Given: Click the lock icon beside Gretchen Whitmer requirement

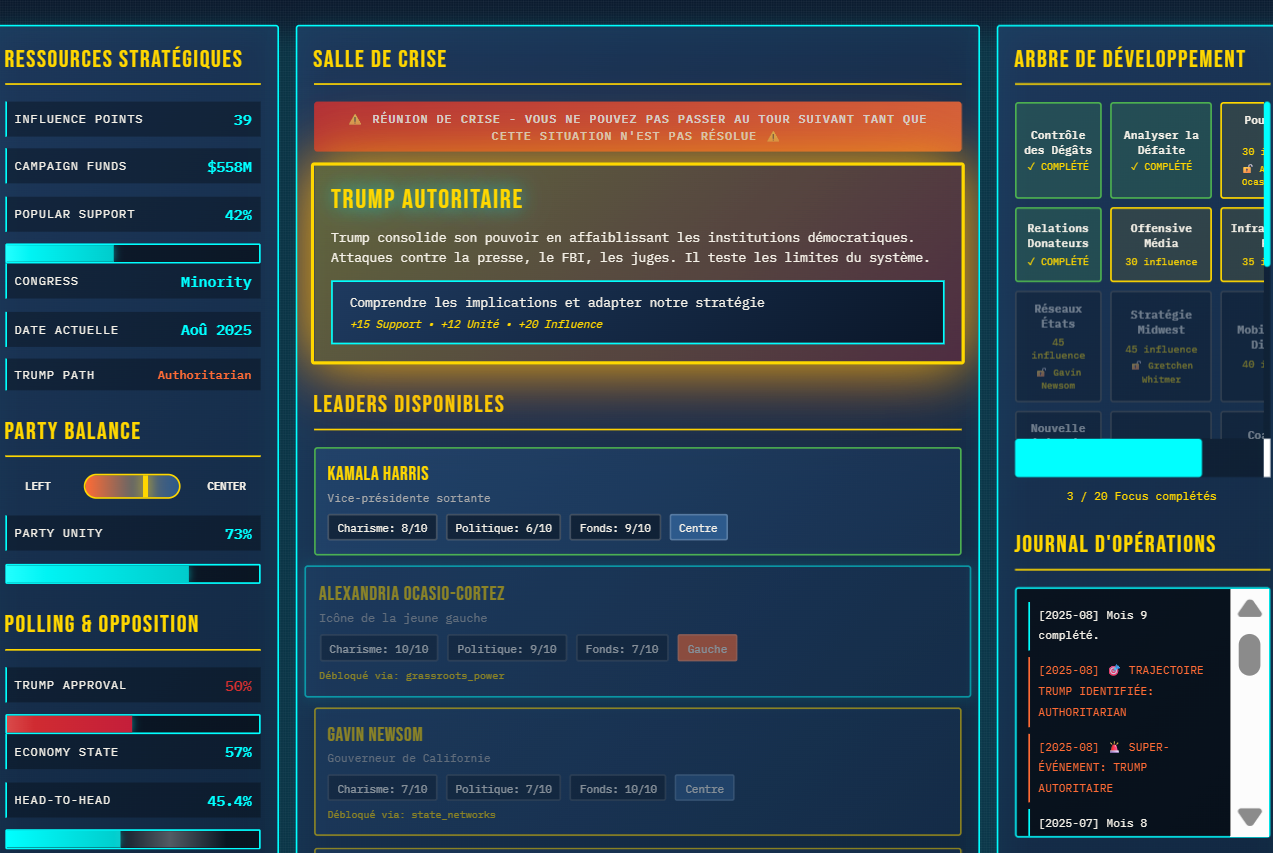Looking at the screenshot, I should [1136, 365].
